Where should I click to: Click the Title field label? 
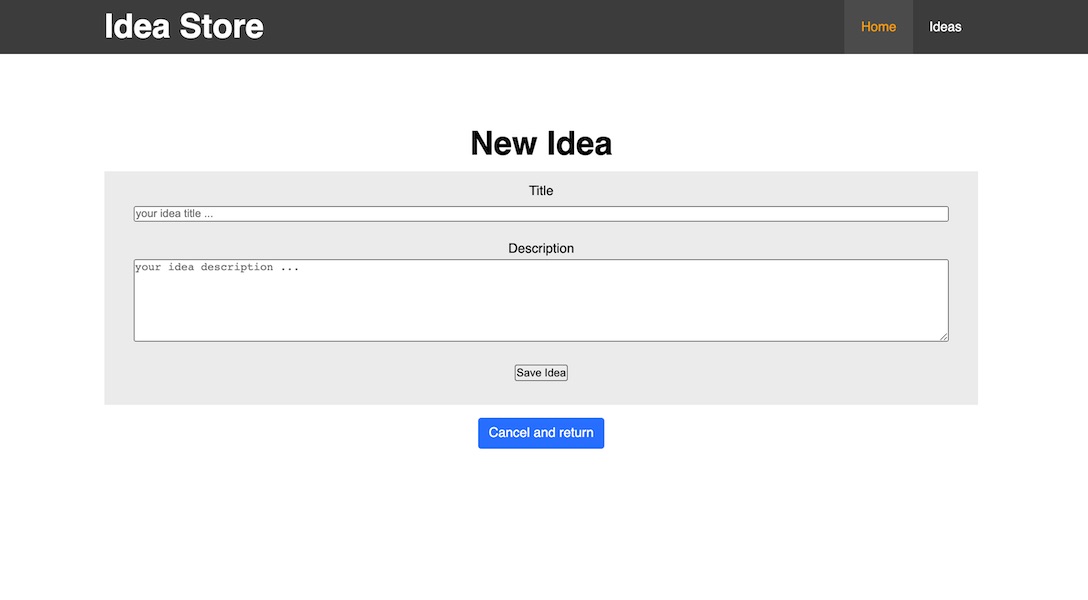pos(540,190)
